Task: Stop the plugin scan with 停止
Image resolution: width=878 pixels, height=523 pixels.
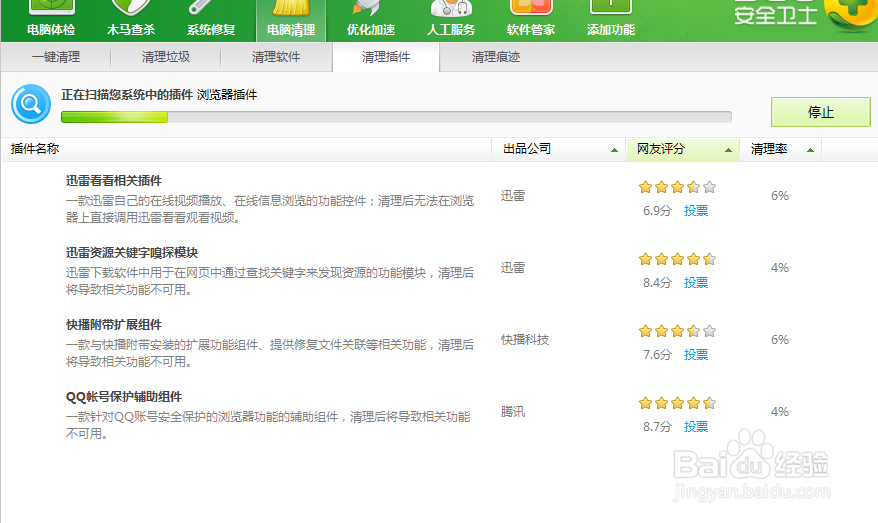Action: pos(820,112)
